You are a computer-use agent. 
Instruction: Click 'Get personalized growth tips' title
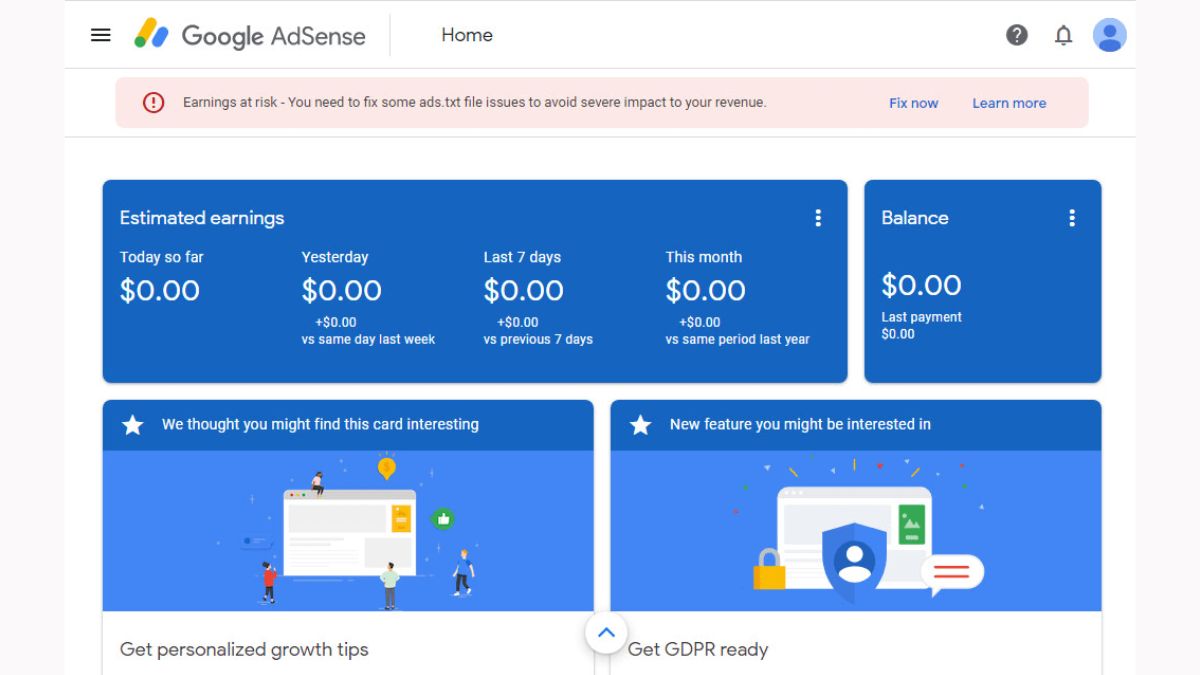[x=244, y=649]
